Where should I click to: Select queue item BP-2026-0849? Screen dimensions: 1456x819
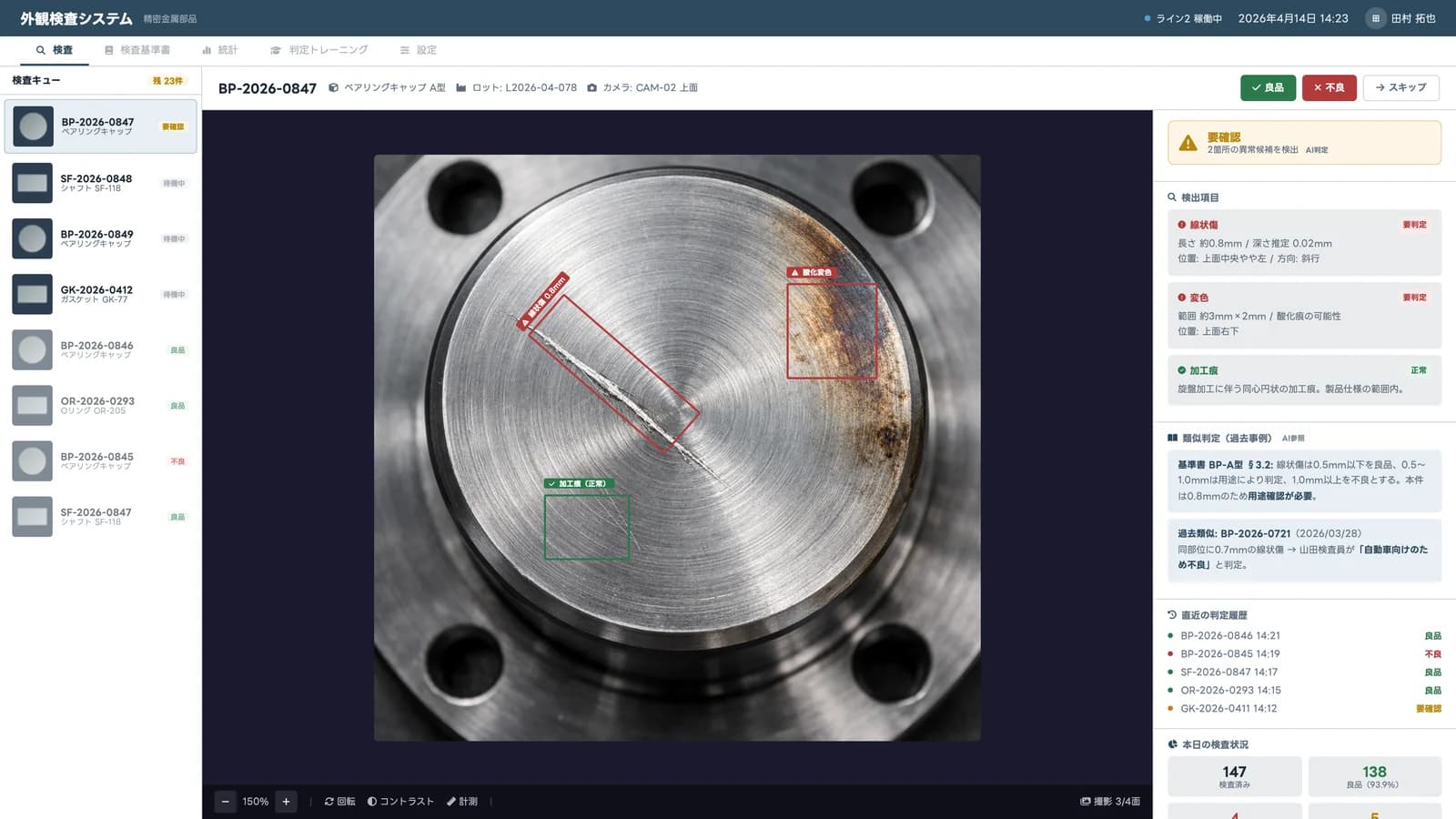[x=100, y=238]
